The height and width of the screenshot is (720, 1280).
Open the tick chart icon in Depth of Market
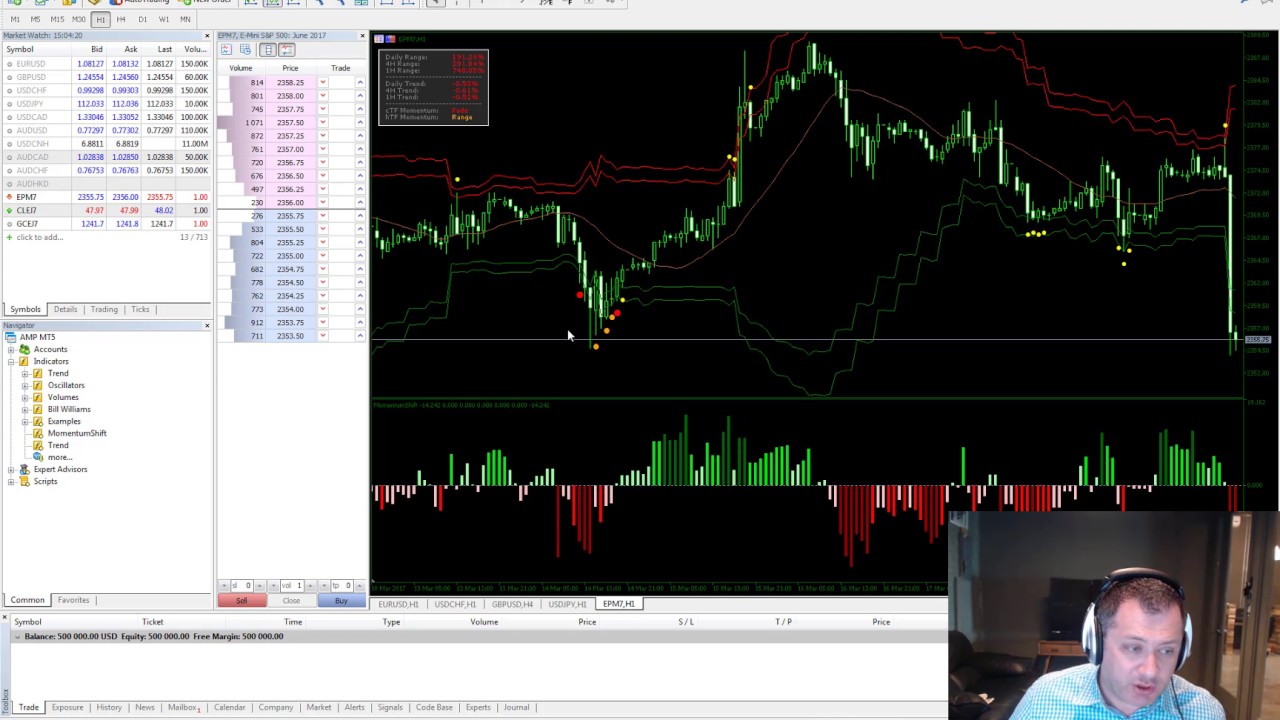(x=226, y=49)
